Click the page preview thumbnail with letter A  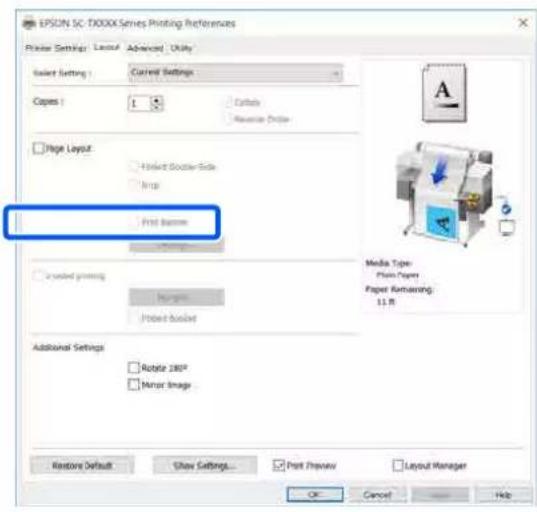[444, 93]
